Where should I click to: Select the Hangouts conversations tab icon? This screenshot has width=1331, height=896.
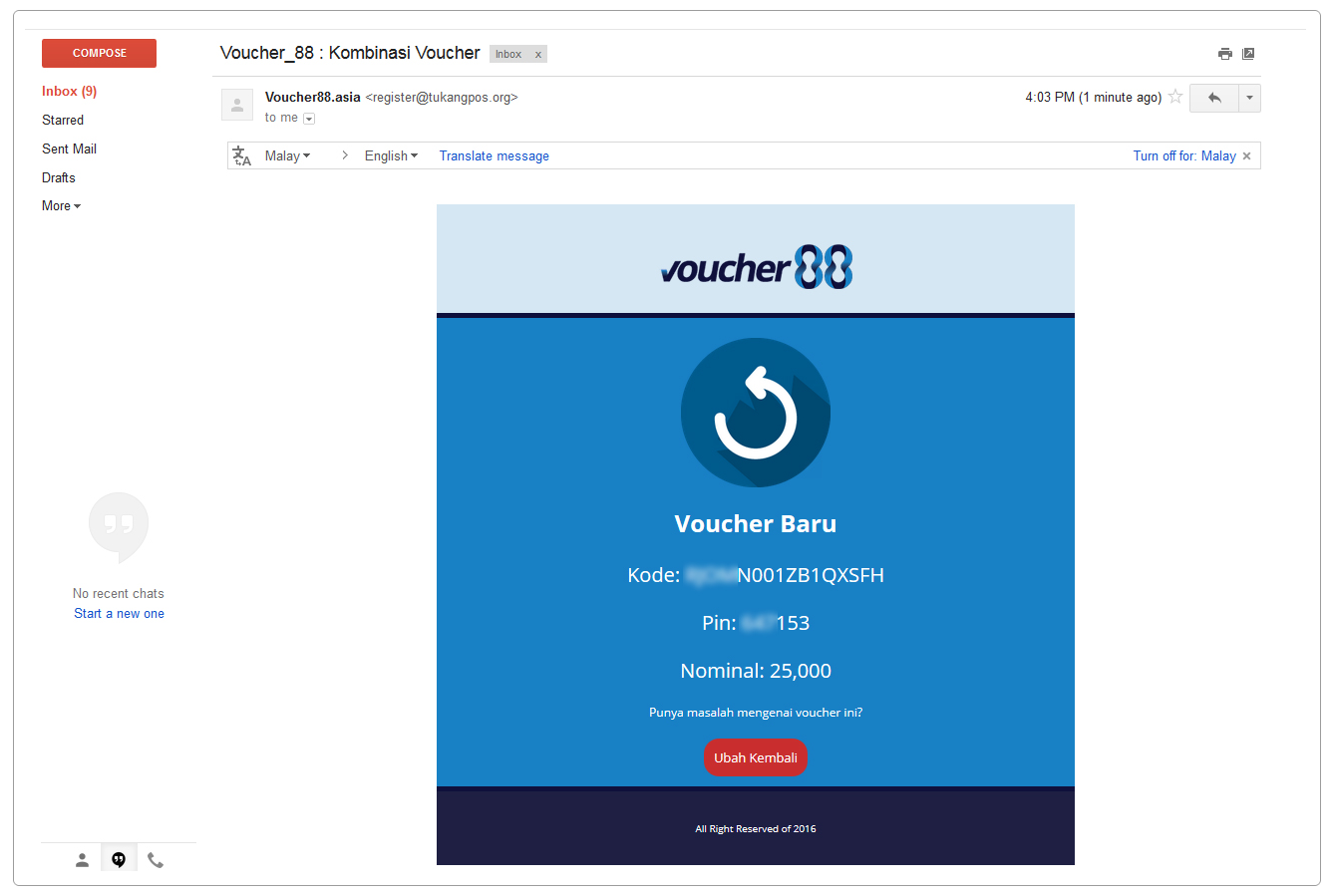pos(119,859)
